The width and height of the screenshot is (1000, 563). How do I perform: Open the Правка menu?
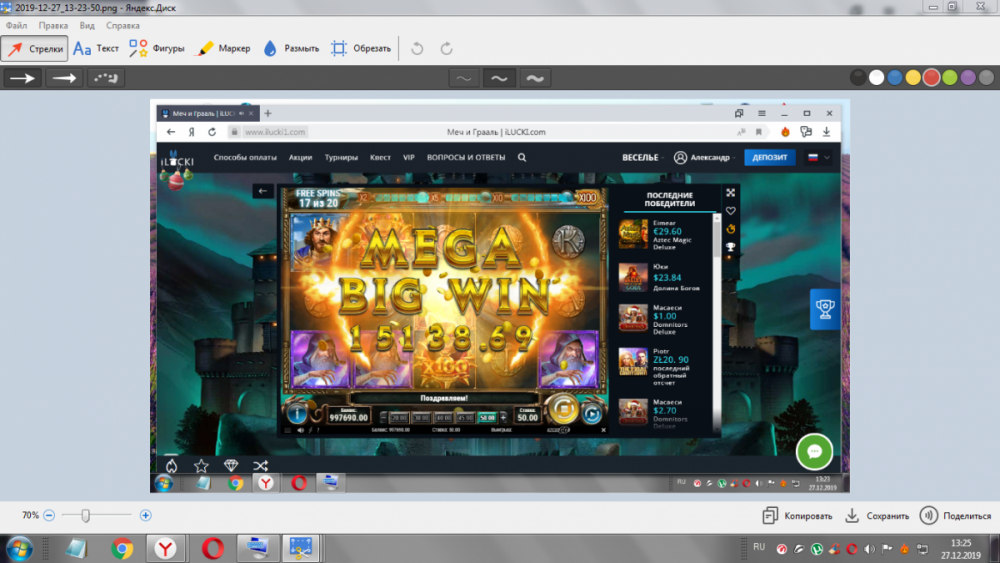pos(53,24)
